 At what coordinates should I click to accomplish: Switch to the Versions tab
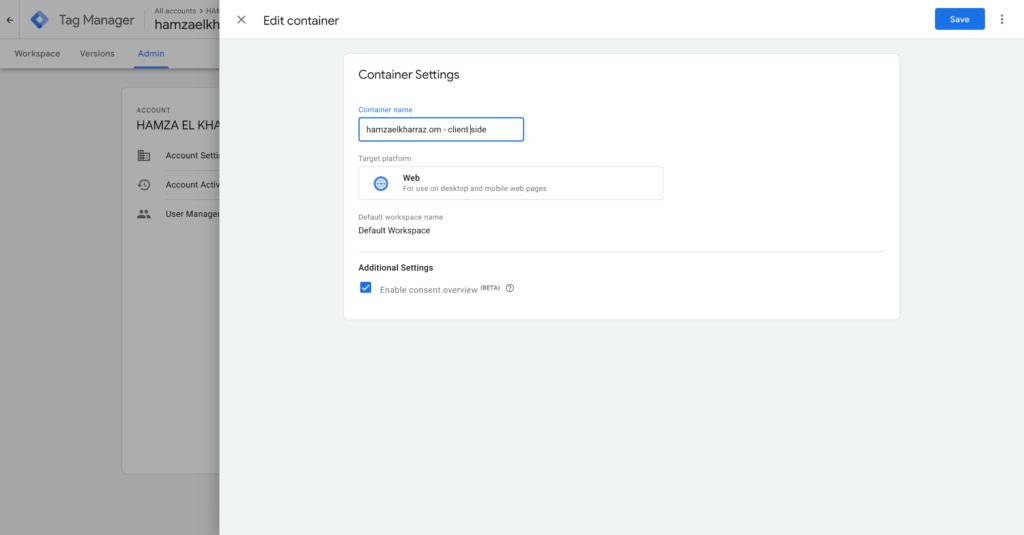(97, 54)
